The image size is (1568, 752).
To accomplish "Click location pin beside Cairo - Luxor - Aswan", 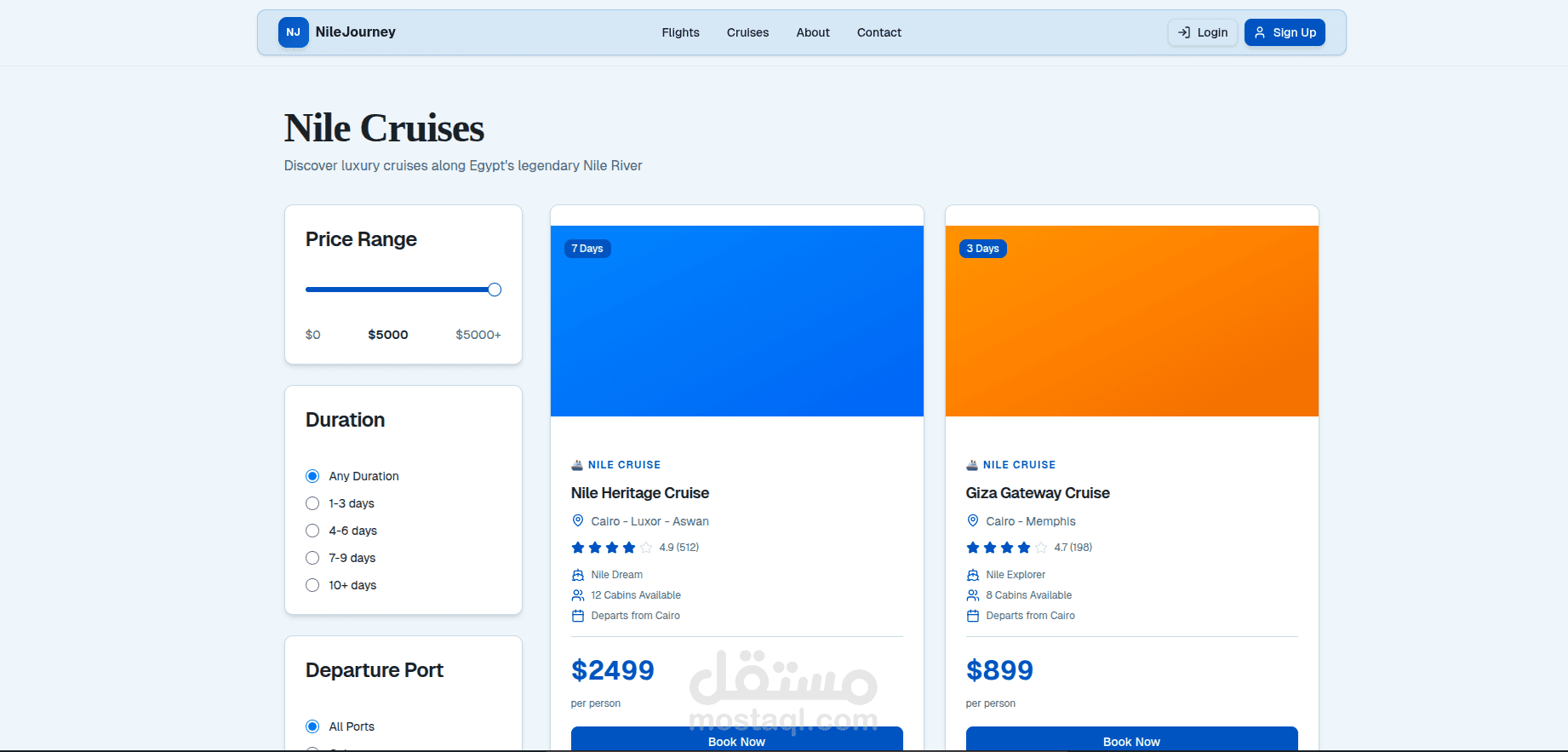I will click(x=578, y=520).
